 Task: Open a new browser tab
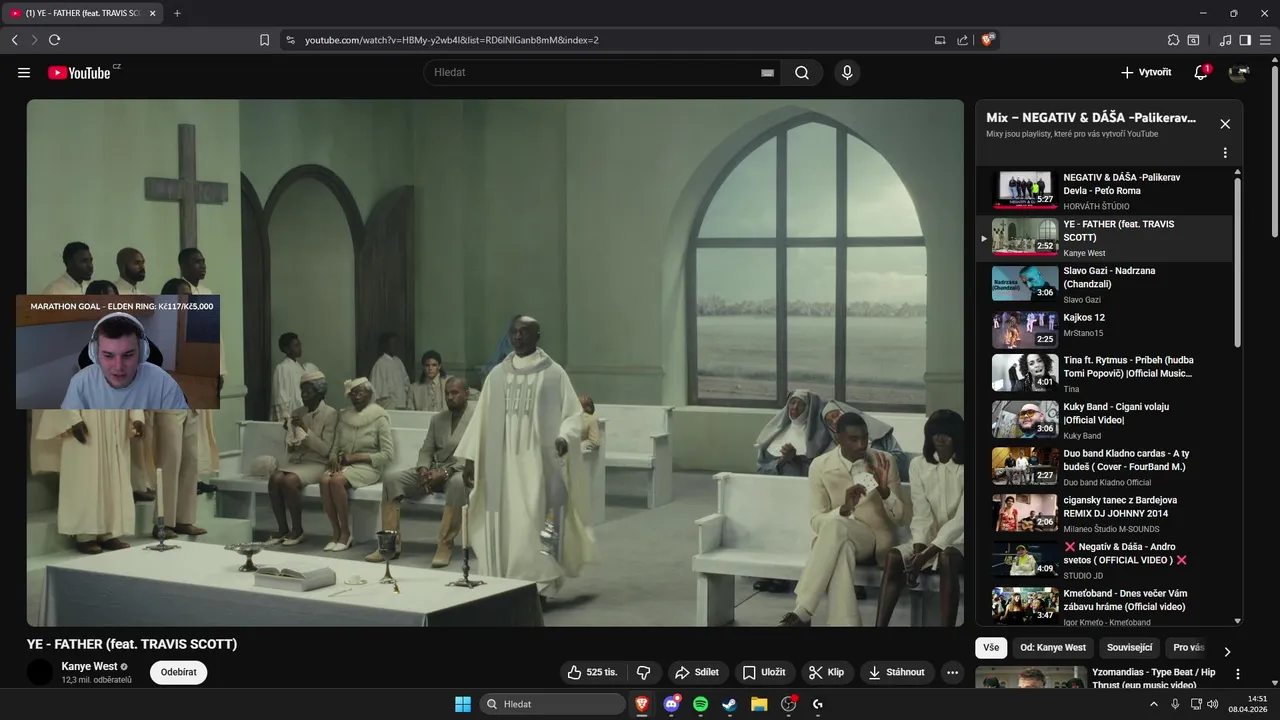pyautogui.click(x=177, y=13)
